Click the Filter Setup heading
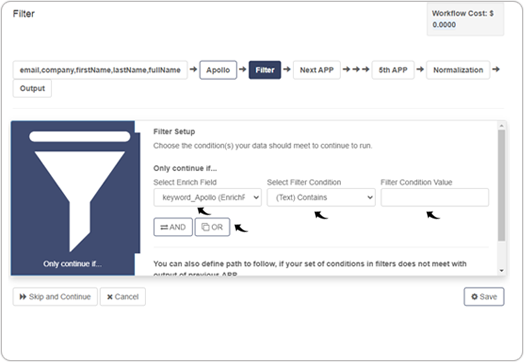524x362 pixels. pyautogui.click(x=174, y=131)
